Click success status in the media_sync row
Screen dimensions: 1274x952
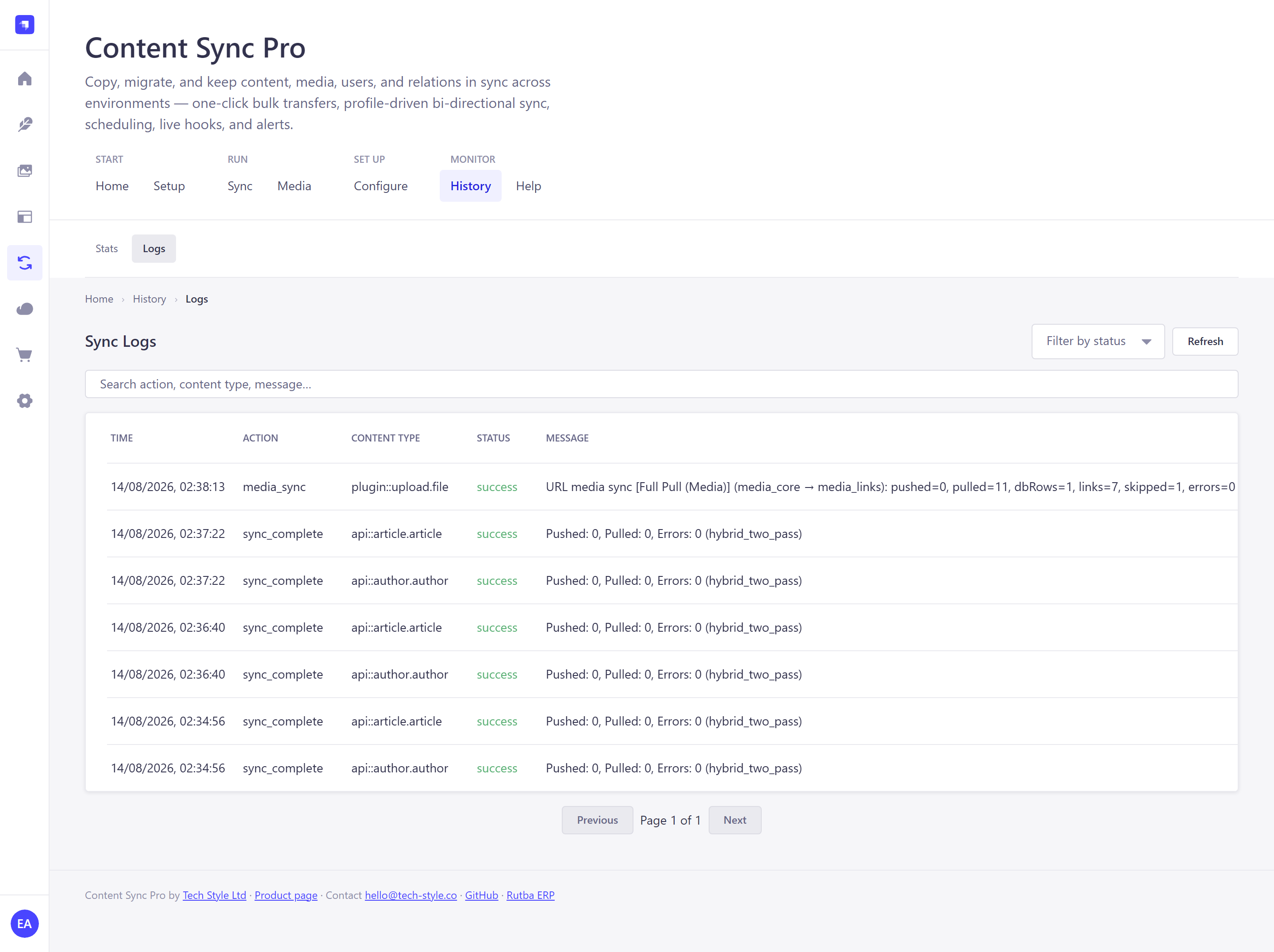tap(497, 487)
